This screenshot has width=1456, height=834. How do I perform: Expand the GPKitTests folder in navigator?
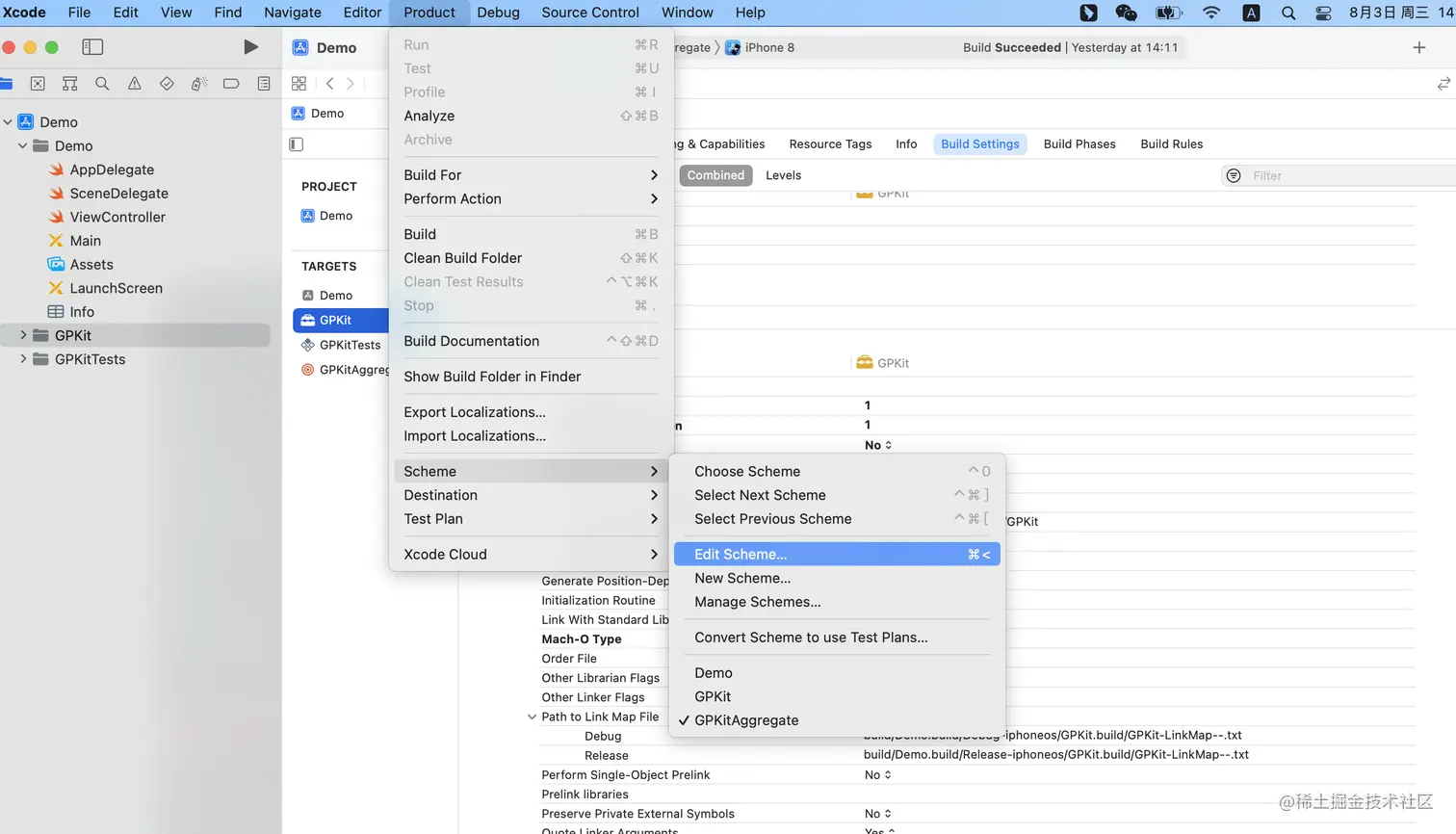coord(23,359)
